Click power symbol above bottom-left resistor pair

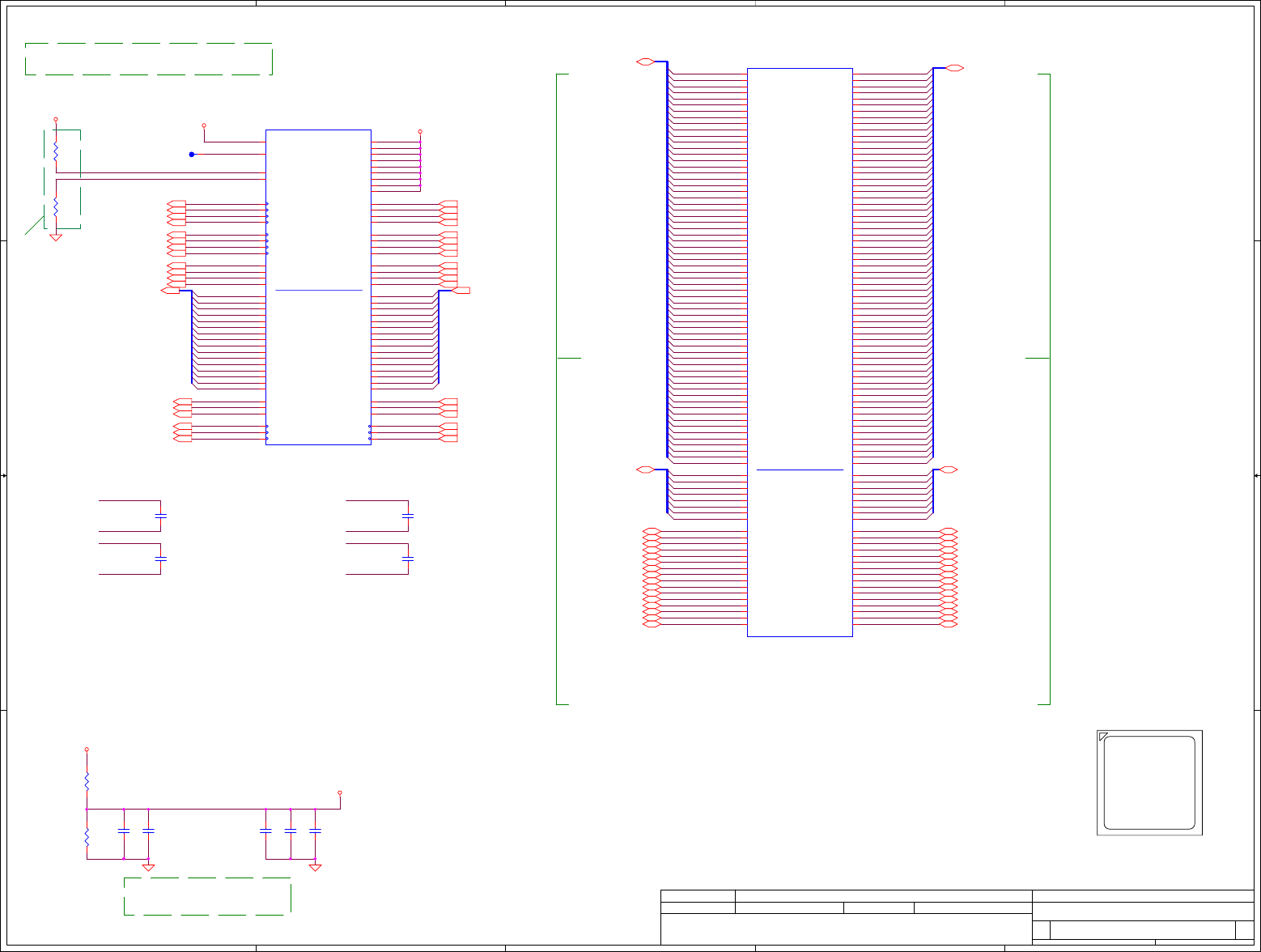coord(87,750)
